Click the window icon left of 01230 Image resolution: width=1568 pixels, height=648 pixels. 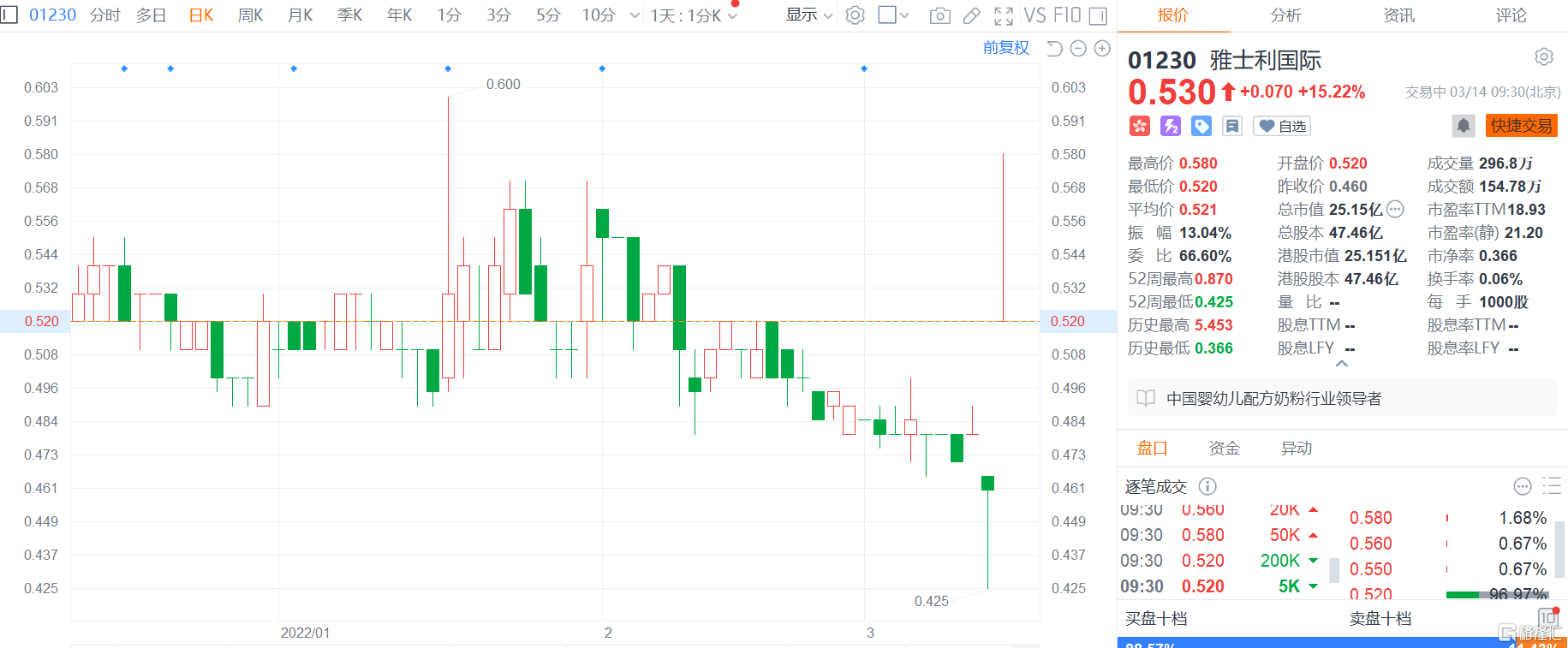pyautogui.click(x=9, y=15)
